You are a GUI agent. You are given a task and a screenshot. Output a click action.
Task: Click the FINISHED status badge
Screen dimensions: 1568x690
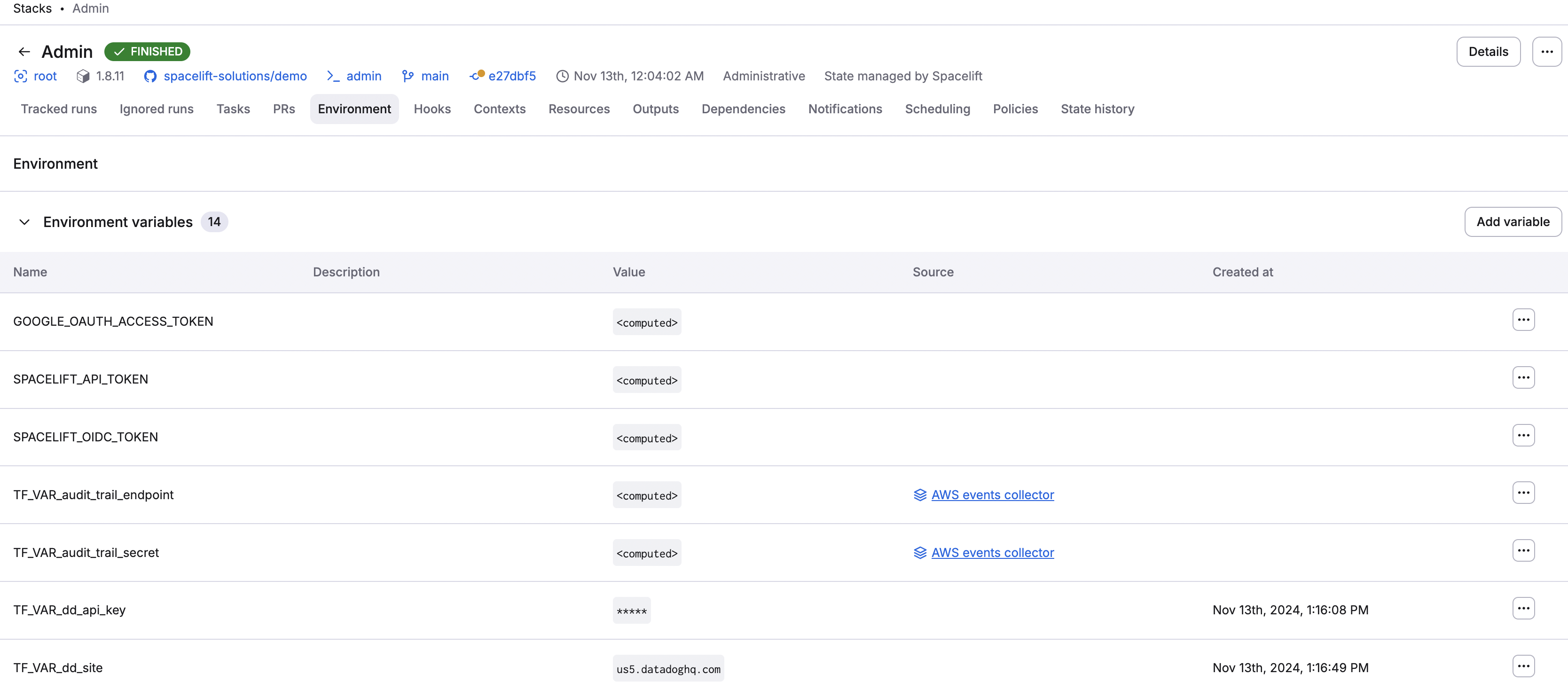(x=147, y=51)
